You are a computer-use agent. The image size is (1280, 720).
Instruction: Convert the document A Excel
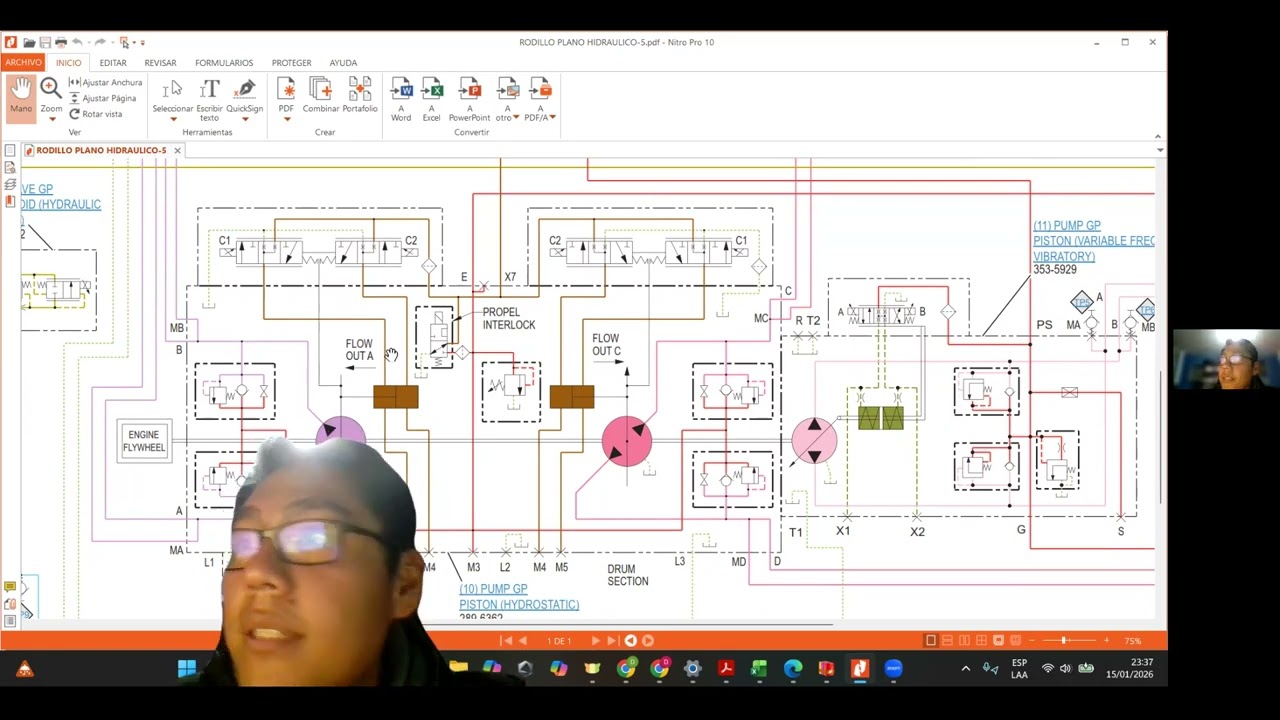[x=431, y=99]
